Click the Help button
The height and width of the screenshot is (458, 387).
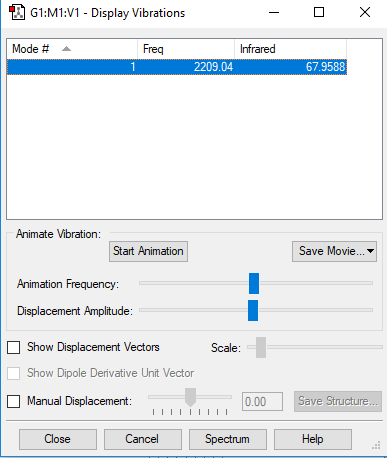pos(313,439)
